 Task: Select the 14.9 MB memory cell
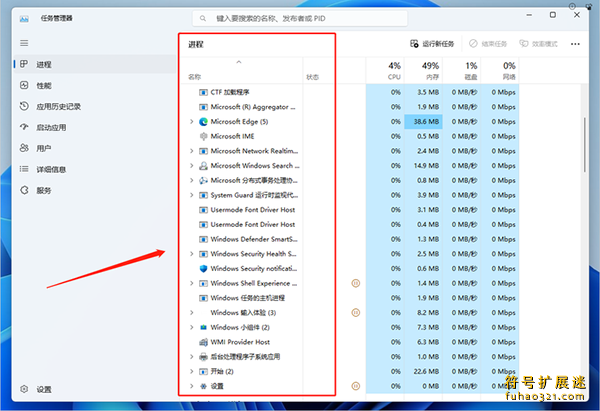[423, 166]
